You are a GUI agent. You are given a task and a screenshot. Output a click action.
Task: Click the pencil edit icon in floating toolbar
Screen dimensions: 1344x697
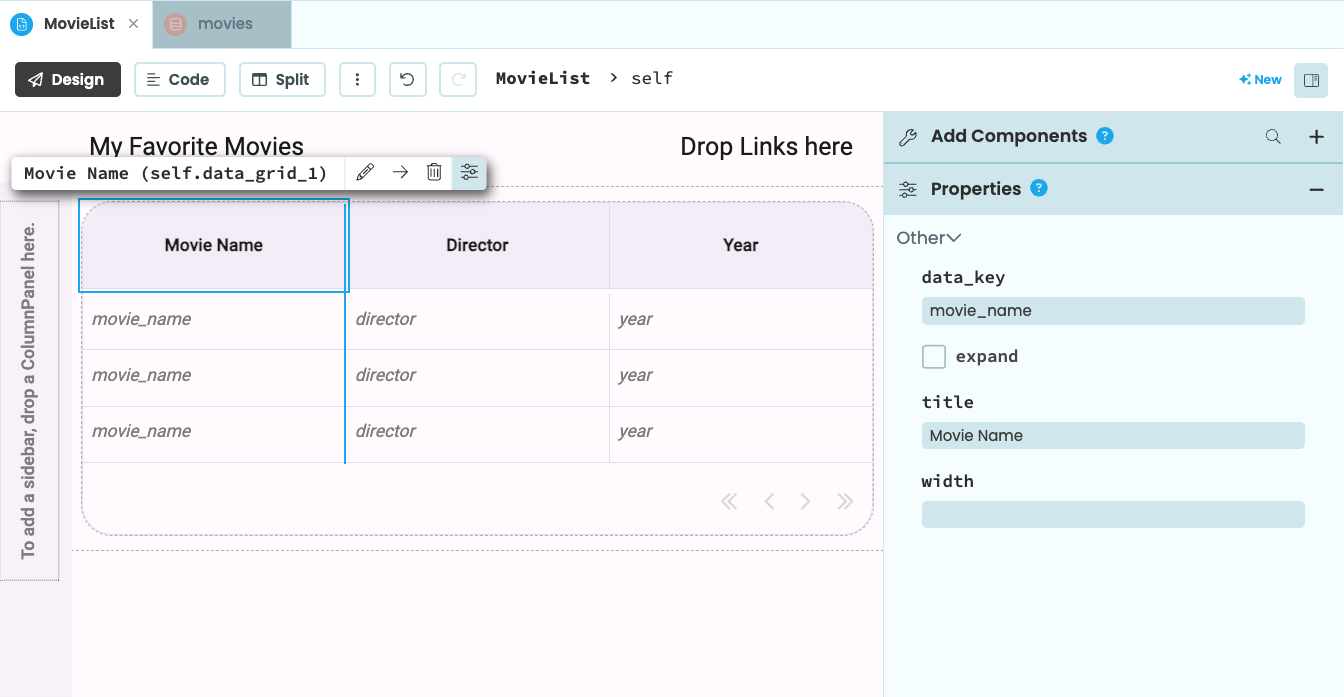pyautogui.click(x=365, y=173)
